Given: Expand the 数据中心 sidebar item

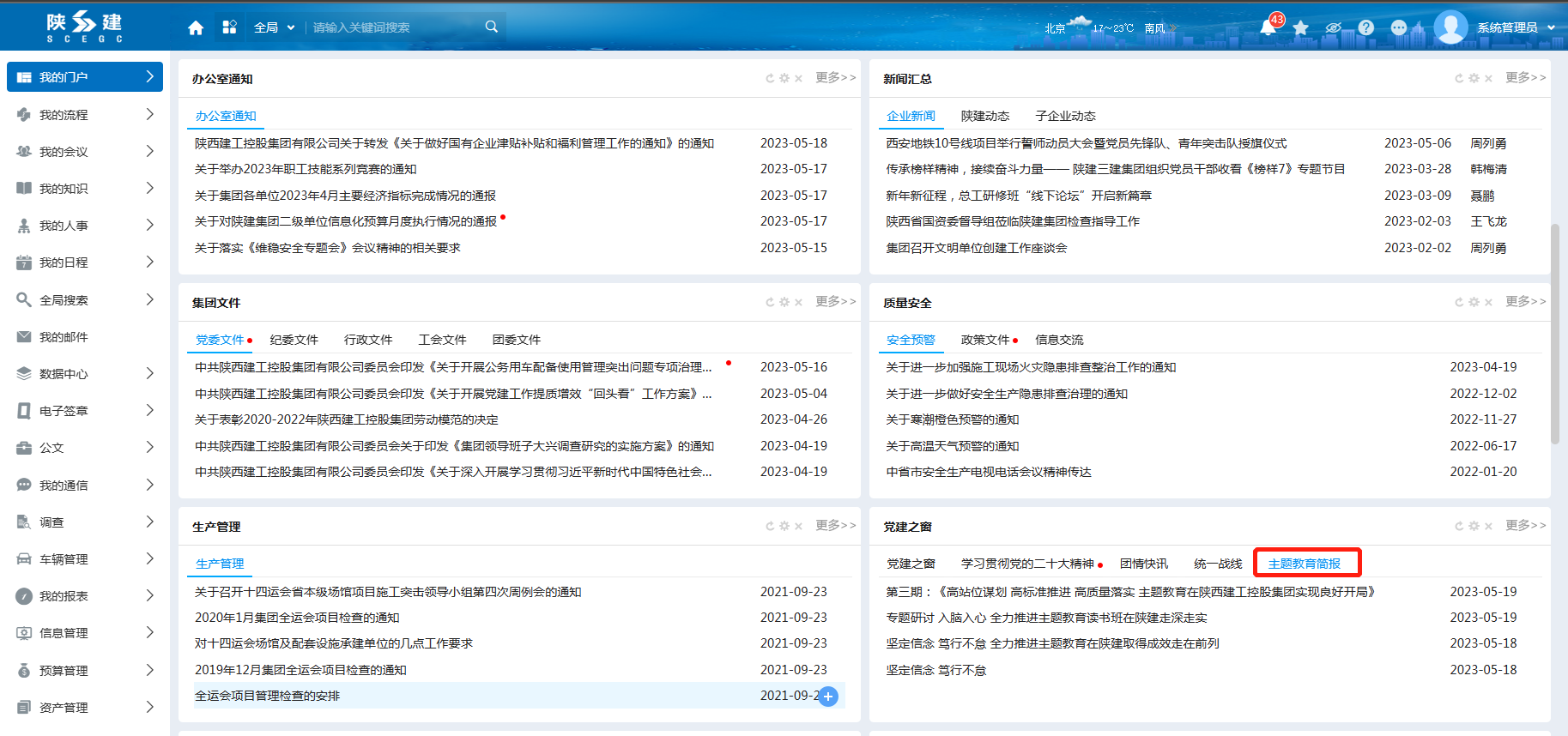Looking at the screenshot, I should click(84, 373).
